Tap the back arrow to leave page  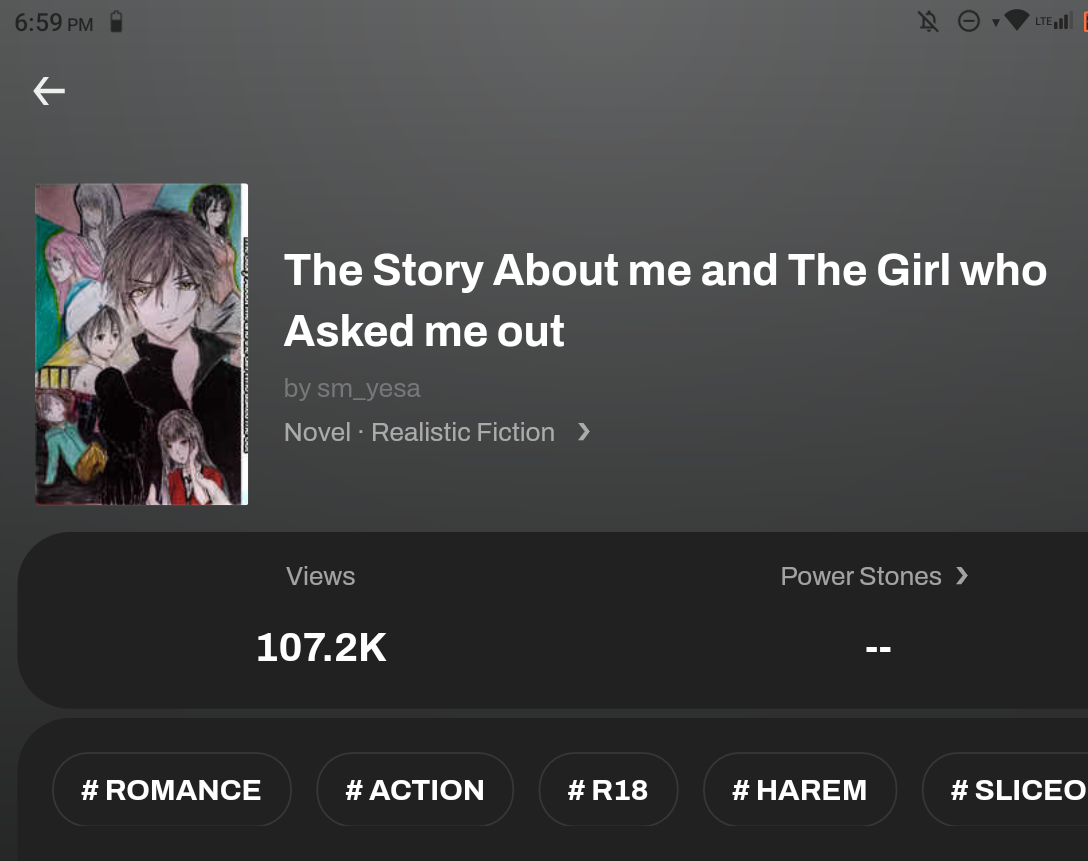(x=49, y=92)
